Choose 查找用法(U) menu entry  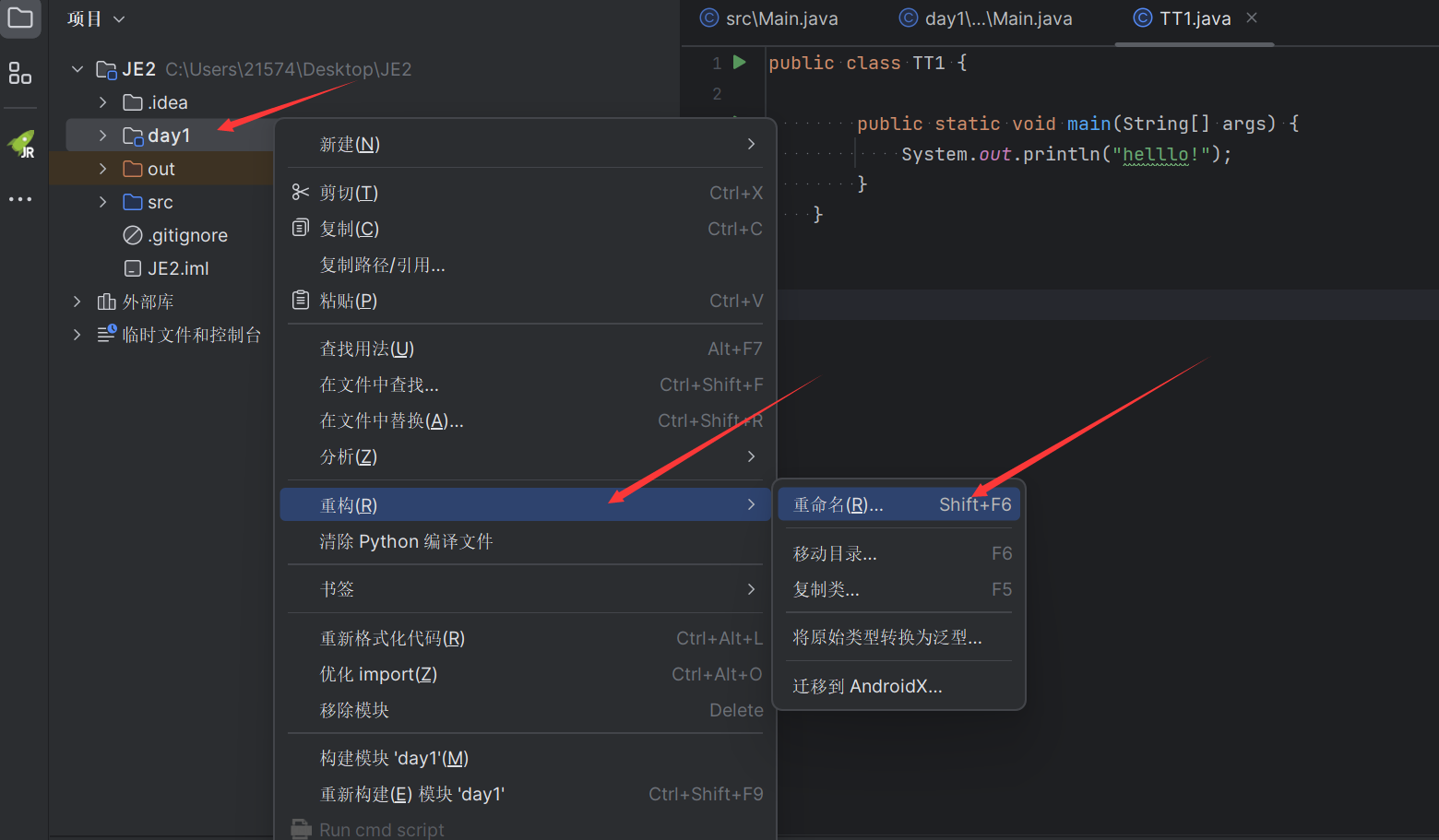pos(525,349)
